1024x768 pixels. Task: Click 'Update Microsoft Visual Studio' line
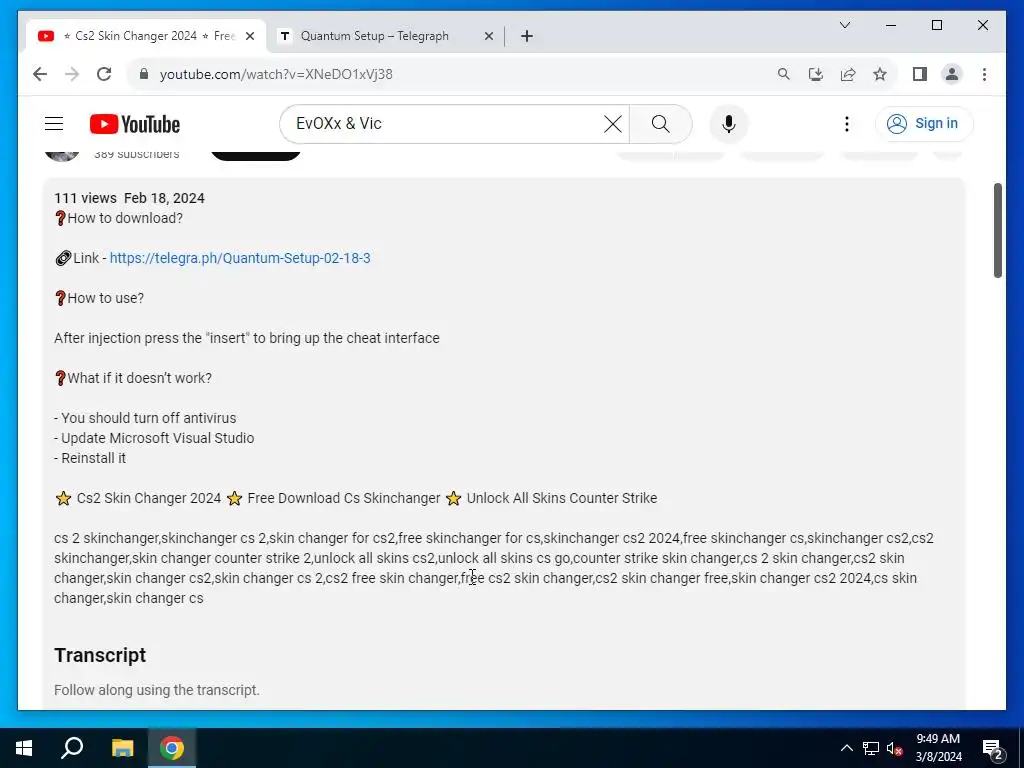pos(154,438)
